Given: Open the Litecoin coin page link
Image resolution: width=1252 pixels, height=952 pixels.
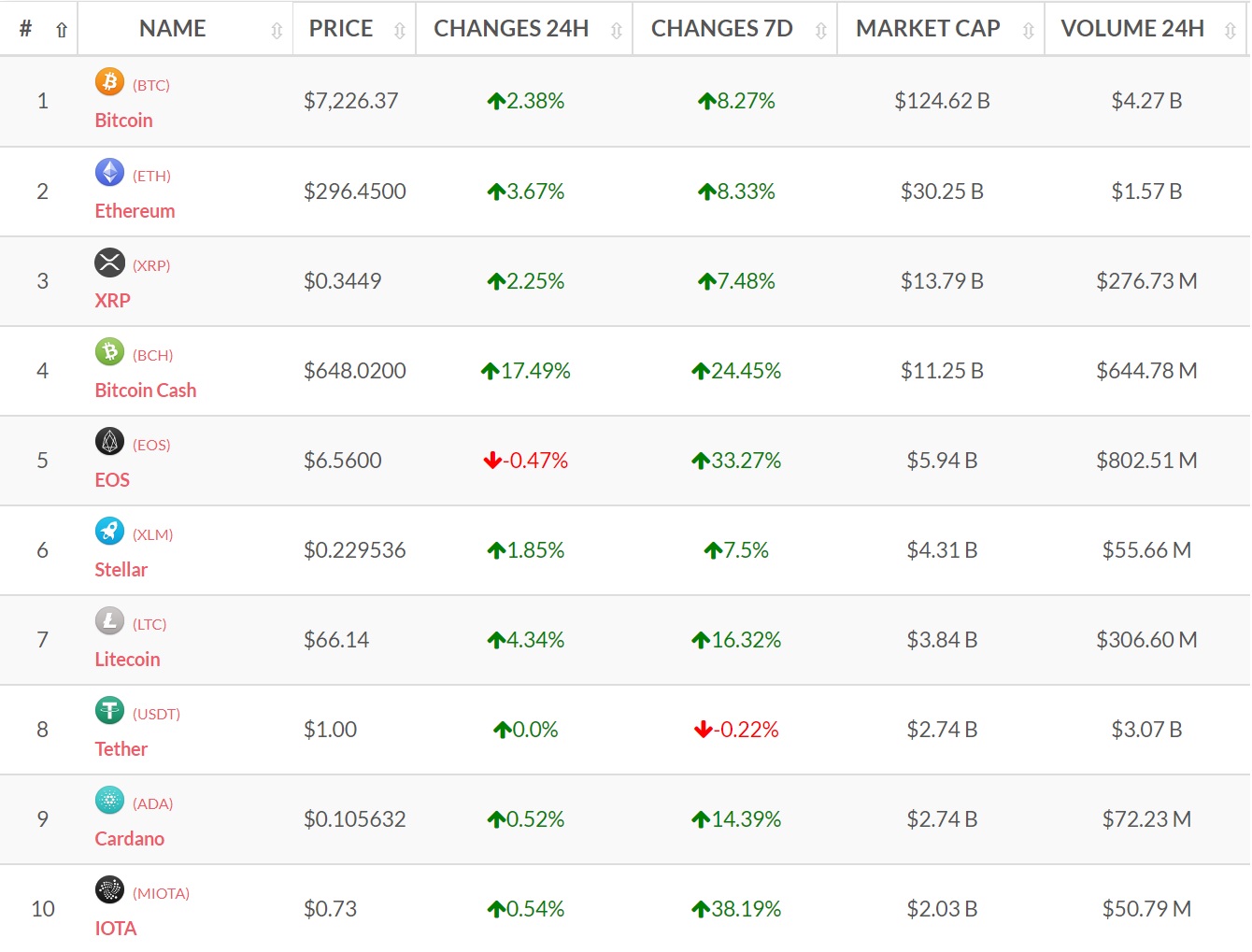Looking at the screenshot, I should pos(127,660).
